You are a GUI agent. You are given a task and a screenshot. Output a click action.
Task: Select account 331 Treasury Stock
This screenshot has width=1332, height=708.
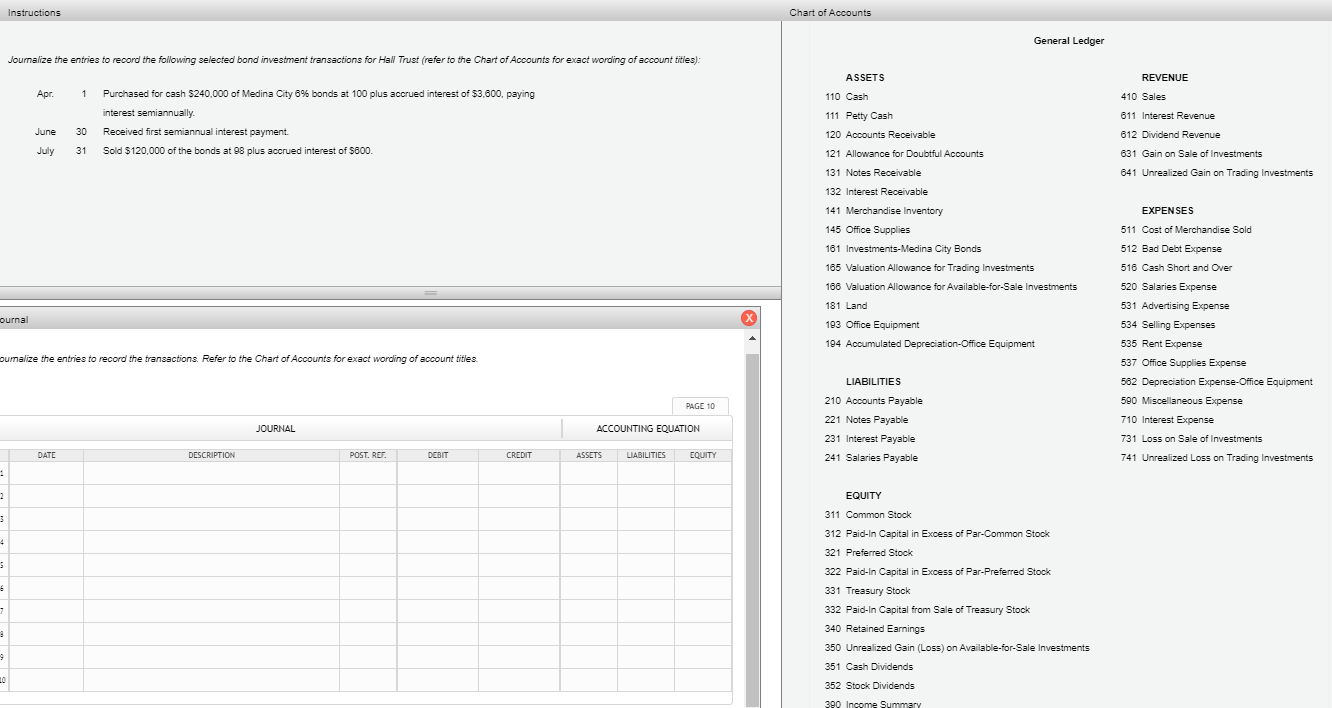(868, 591)
